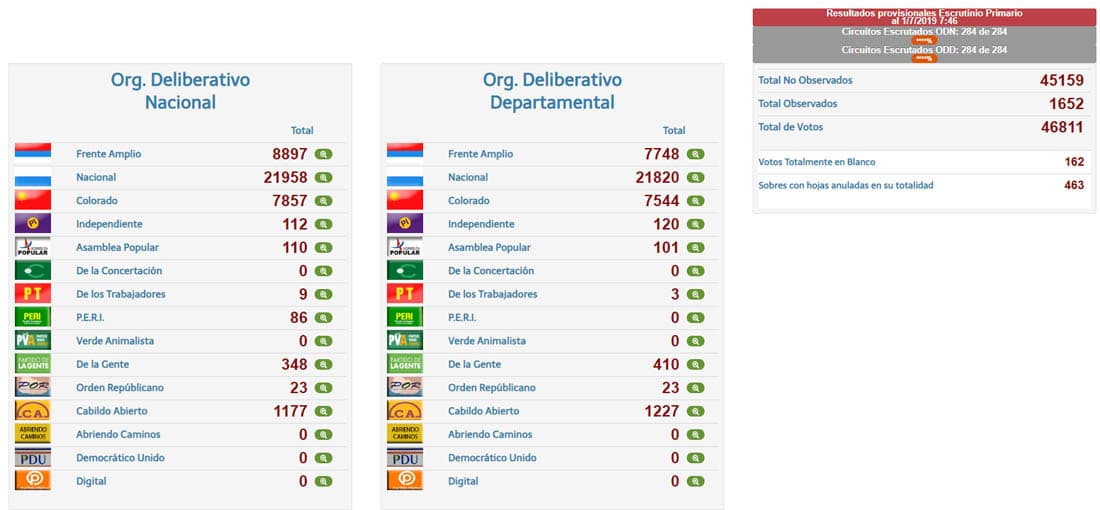
Task: Click ODN circuits progress bar
Action: 924,40
